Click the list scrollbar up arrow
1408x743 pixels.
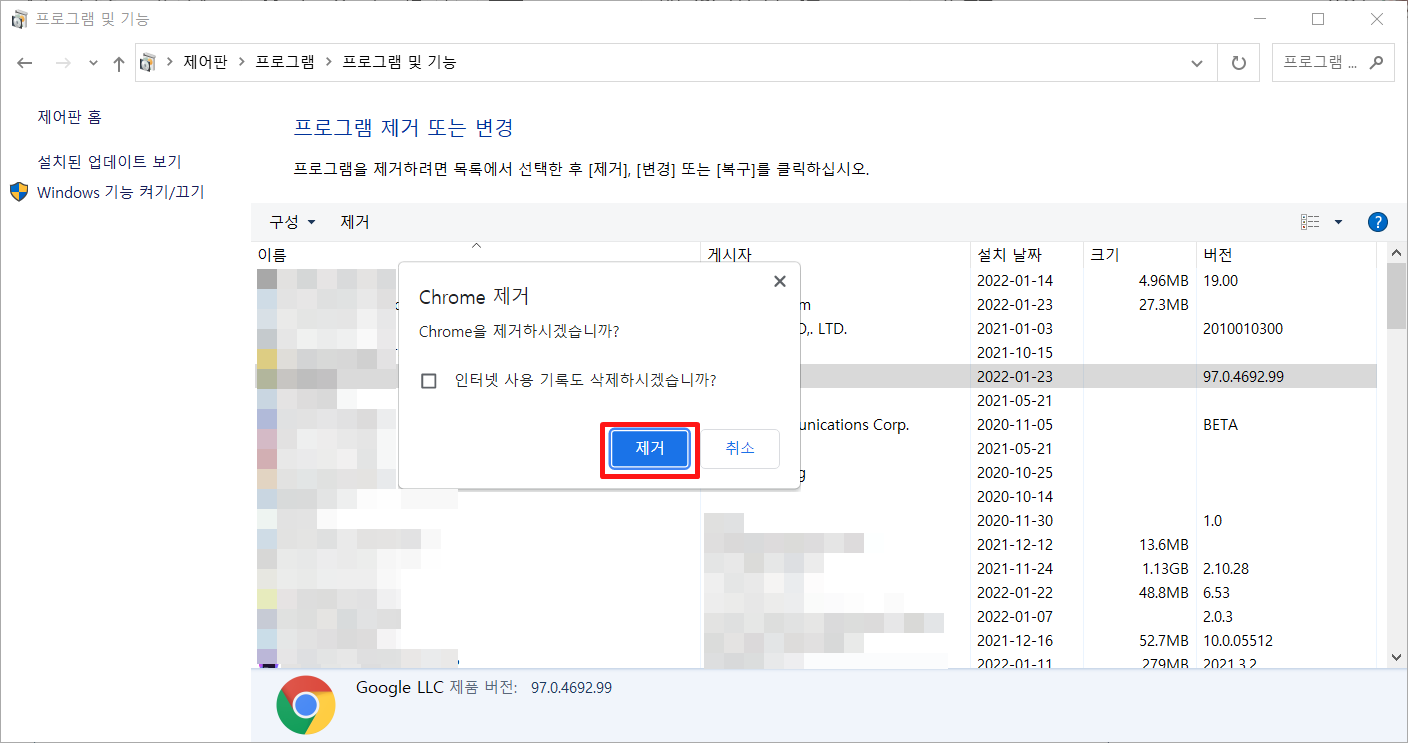1397,254
